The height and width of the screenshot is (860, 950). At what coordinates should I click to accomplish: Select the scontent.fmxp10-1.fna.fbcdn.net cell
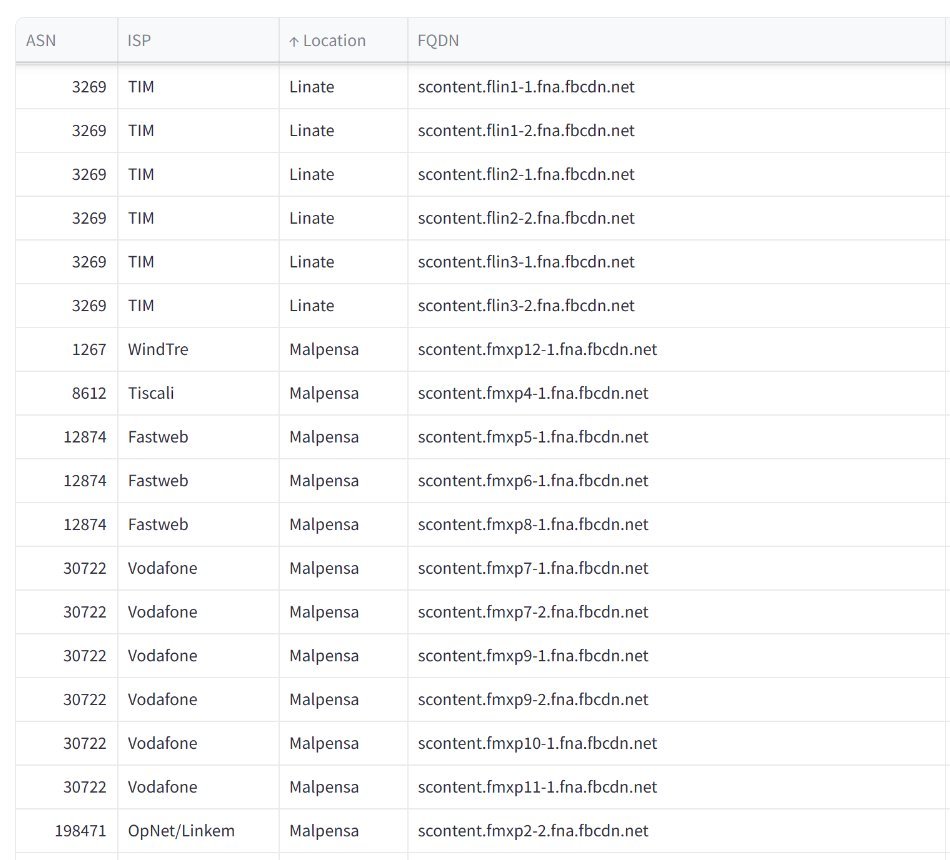pos(537,743)
